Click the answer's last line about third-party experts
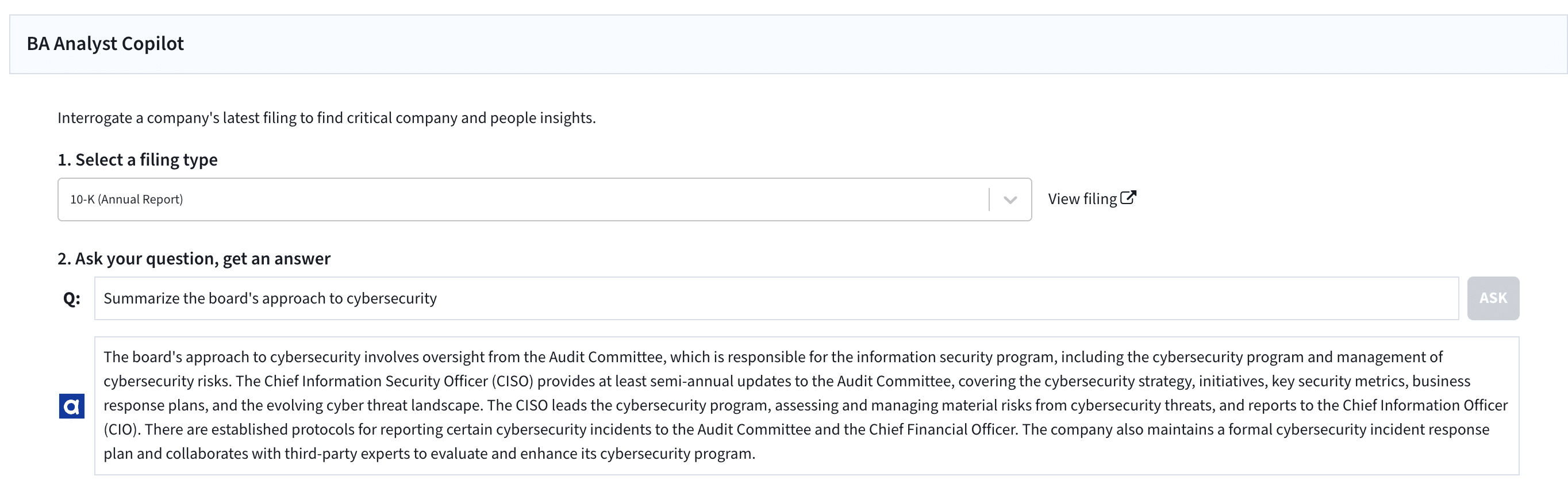This screenshot has height=499, width=1568. point(429,454)
